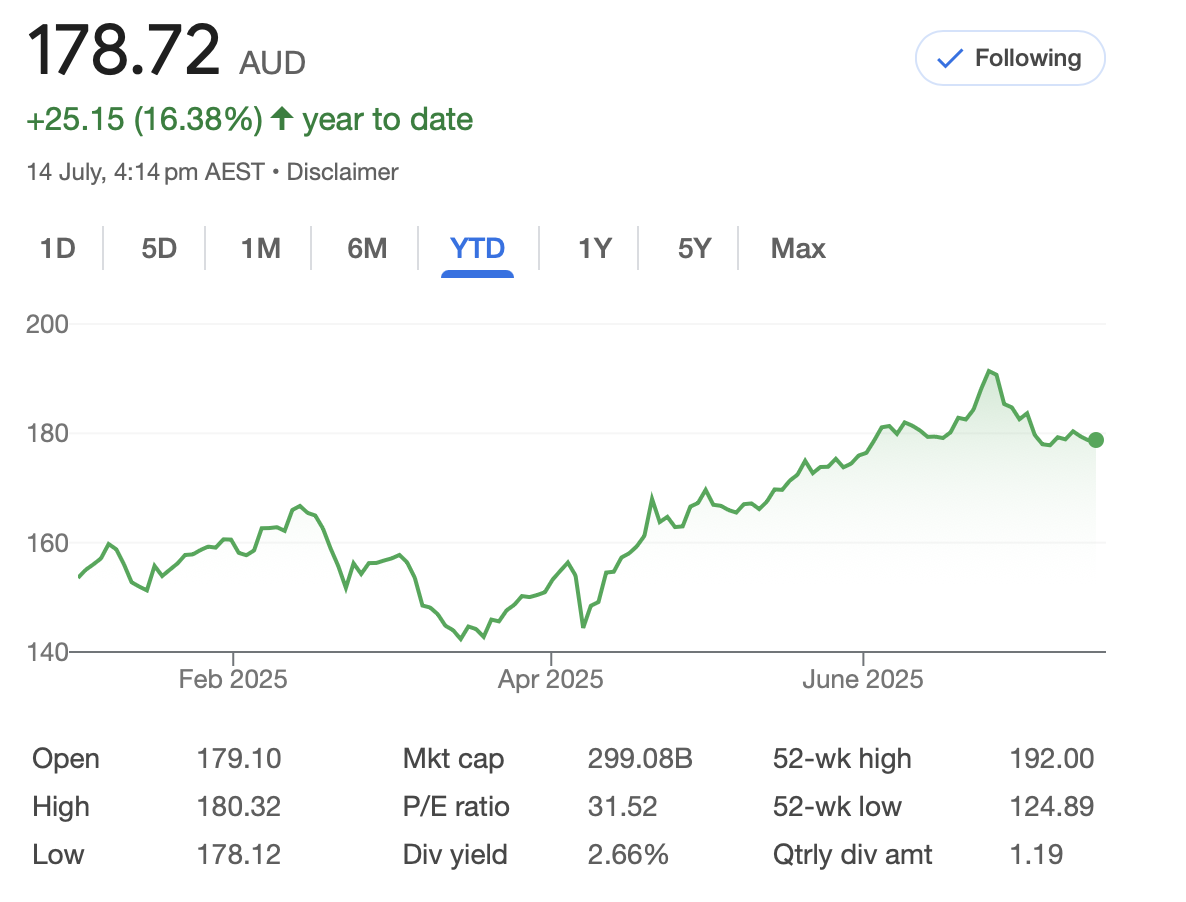The image size is (1186, 902).
Task: Show the Max time range
Action: coord(798,248)
